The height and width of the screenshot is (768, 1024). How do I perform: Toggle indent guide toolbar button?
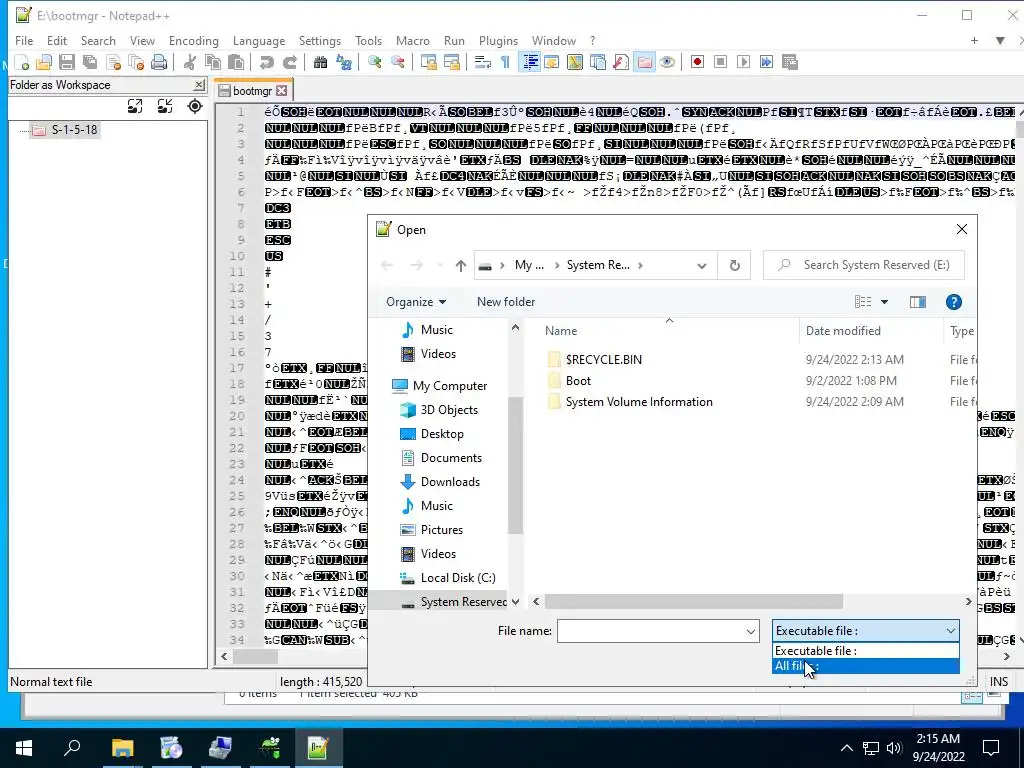(x=530, y=62)
